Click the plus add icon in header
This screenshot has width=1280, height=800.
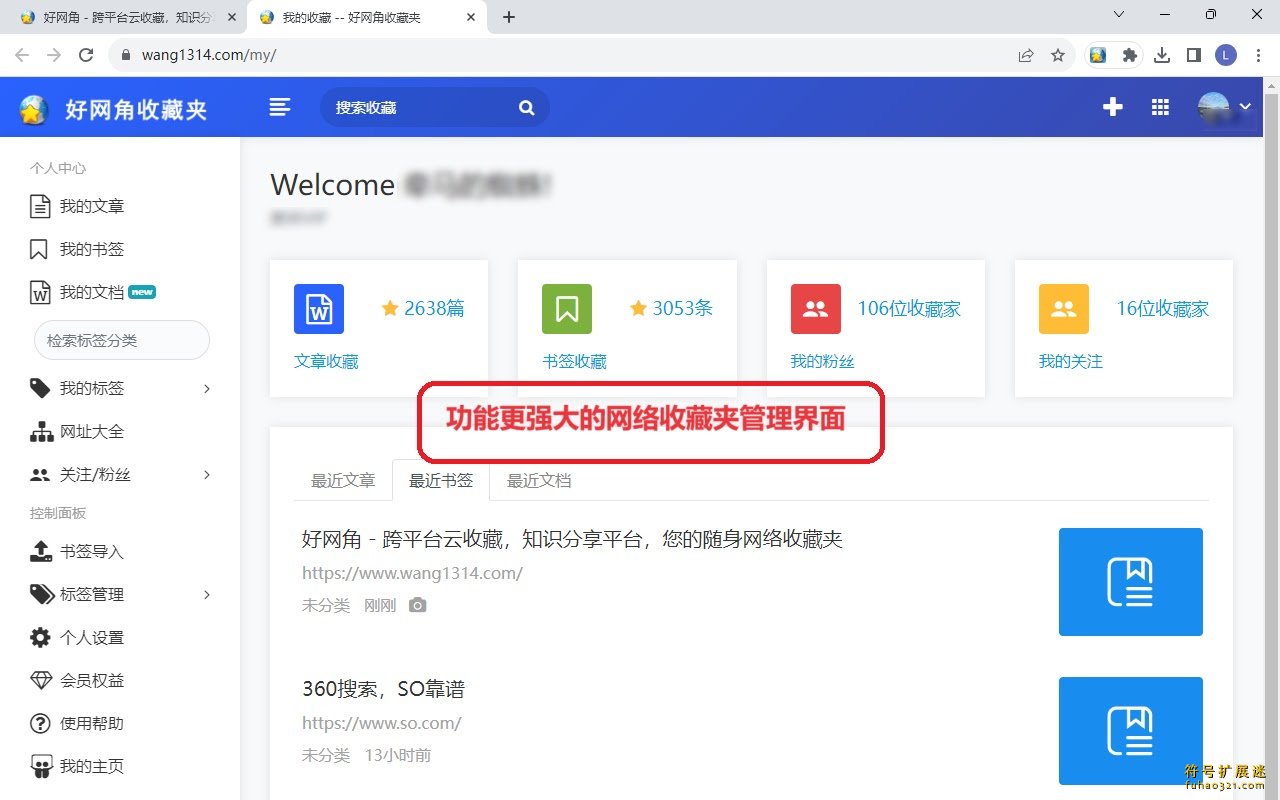point(1113,107)
